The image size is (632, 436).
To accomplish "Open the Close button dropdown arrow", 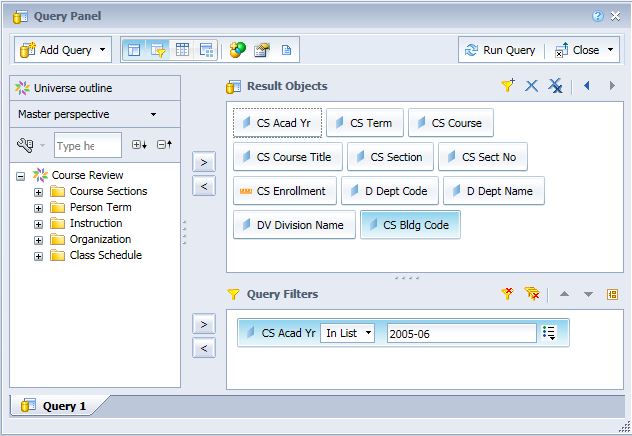I will click(611, 50).
